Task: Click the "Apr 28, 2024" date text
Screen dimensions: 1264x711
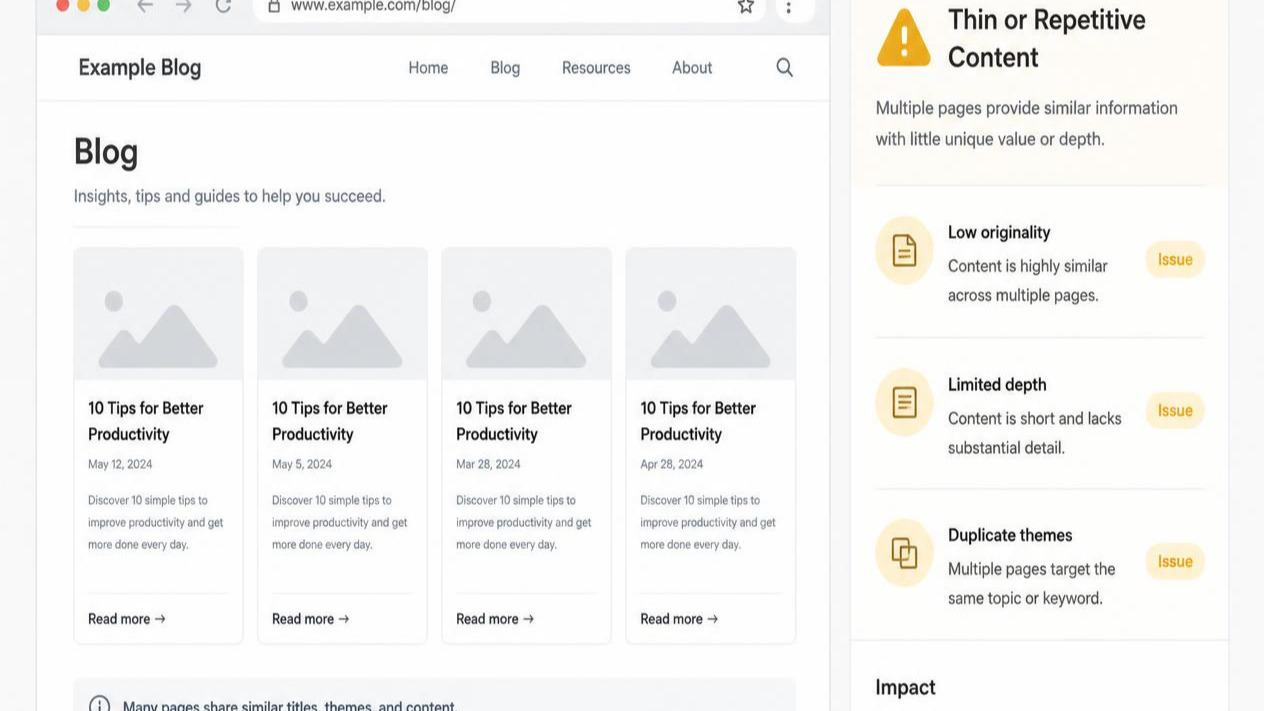Action: 672,464
